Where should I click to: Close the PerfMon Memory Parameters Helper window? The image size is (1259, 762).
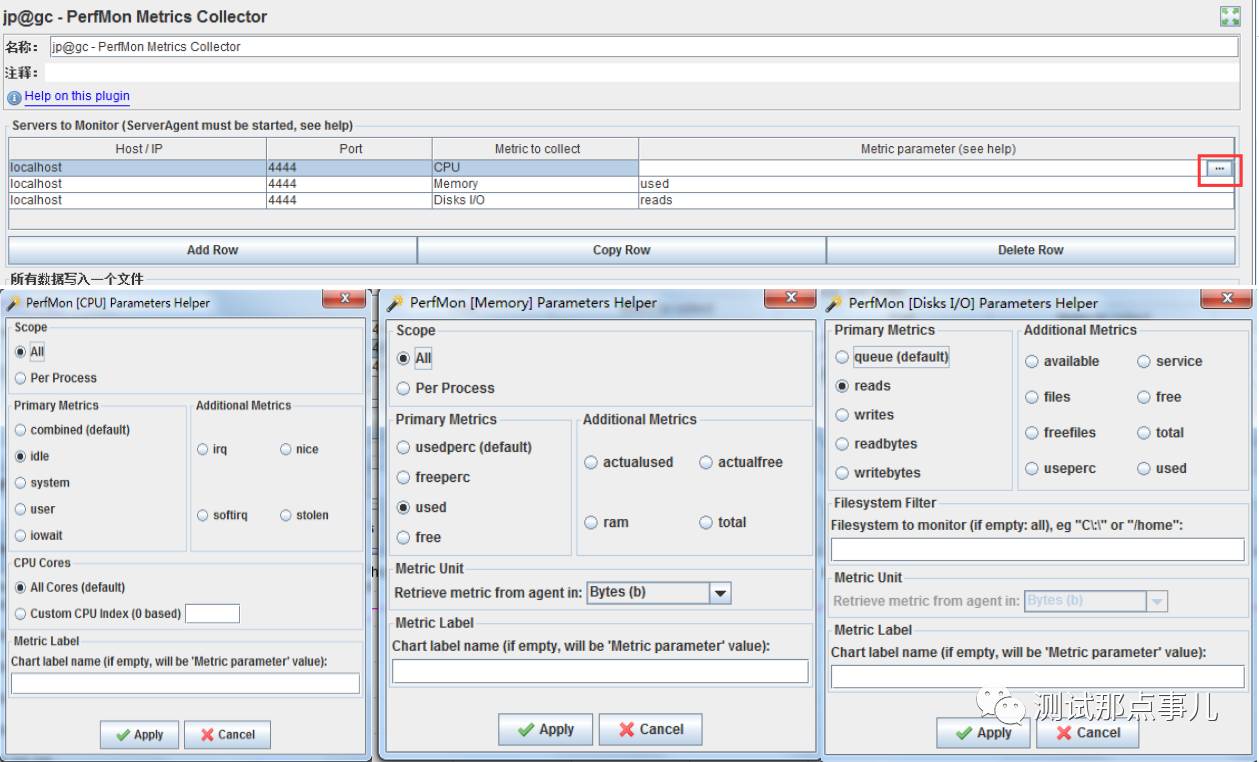791,298
